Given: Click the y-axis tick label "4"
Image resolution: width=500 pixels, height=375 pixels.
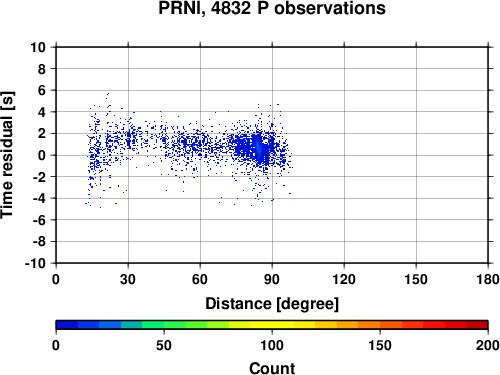Looking at the screenshot, I should click(x=42, y=112).
